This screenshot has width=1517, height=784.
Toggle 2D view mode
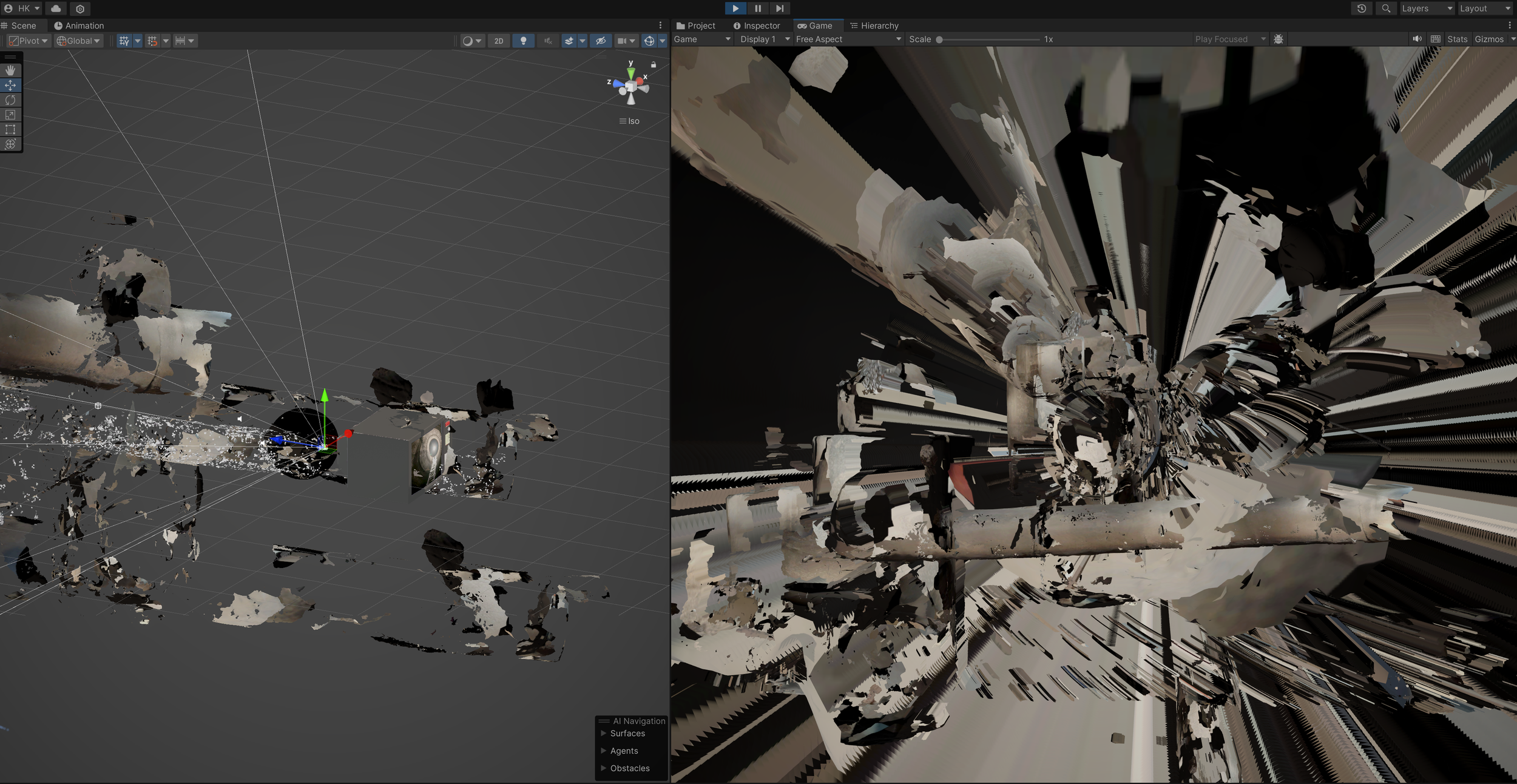click(x=499, y=41)
